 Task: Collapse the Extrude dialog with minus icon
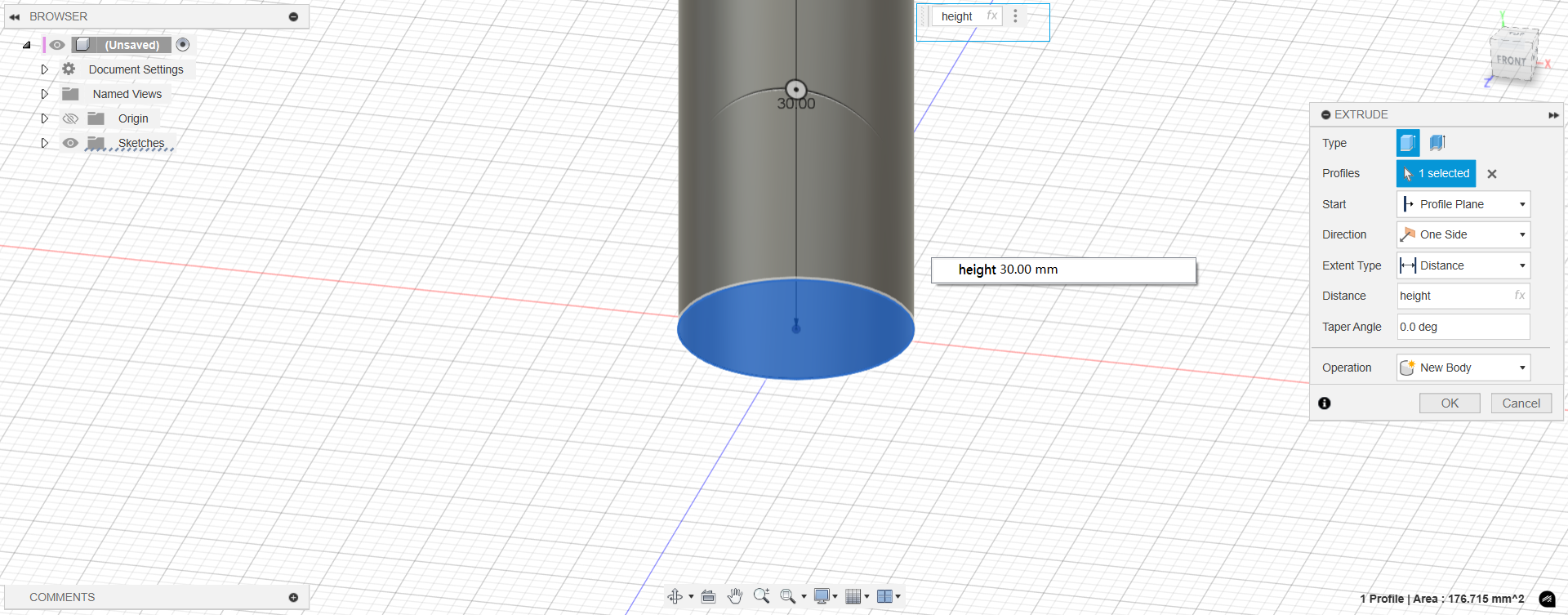coord(1326,115)
